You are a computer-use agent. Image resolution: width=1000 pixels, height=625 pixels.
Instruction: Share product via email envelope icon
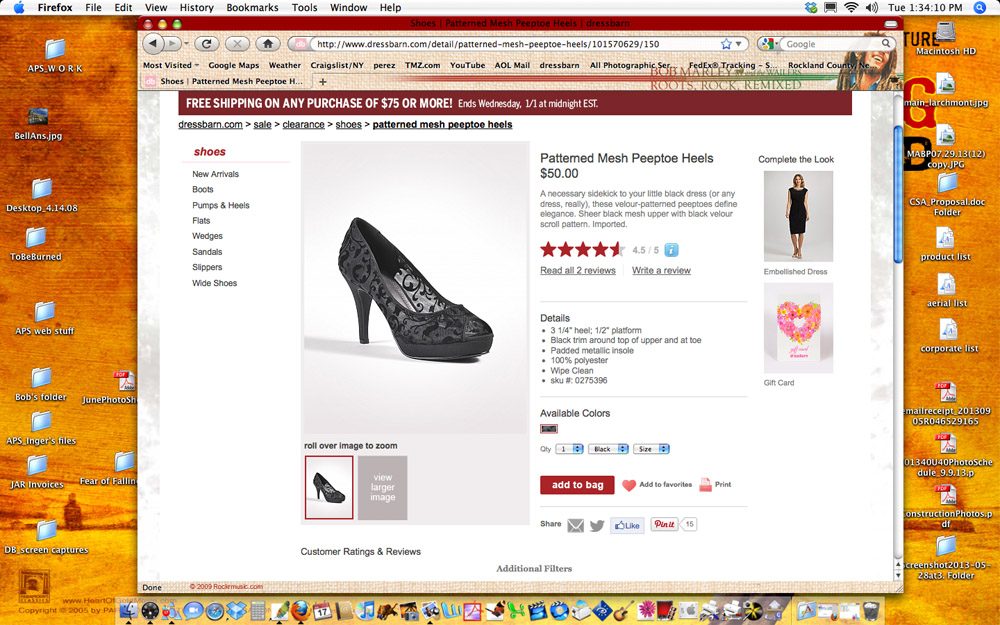[x=575, y=526]
